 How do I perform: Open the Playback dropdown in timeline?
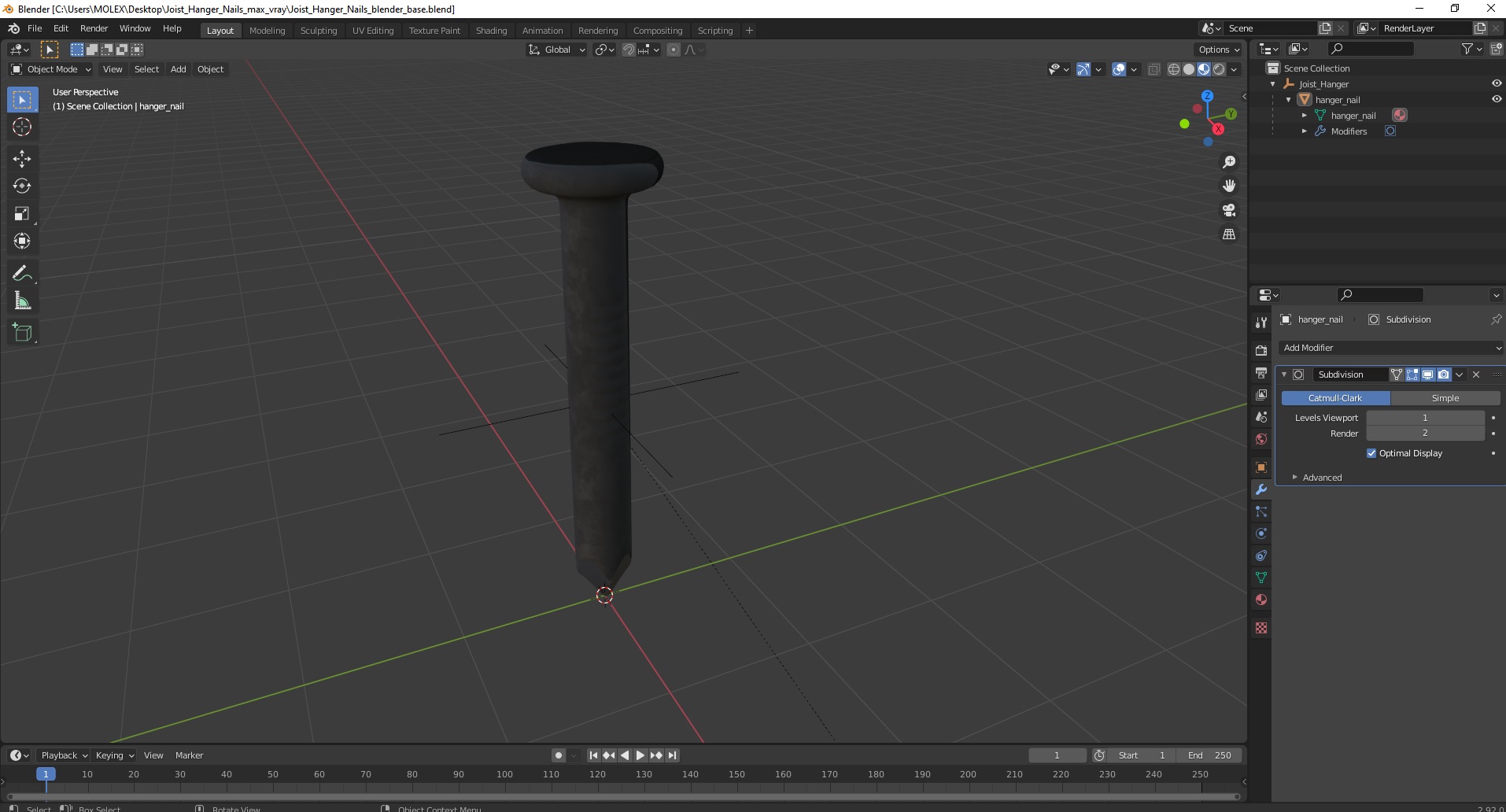63,755
